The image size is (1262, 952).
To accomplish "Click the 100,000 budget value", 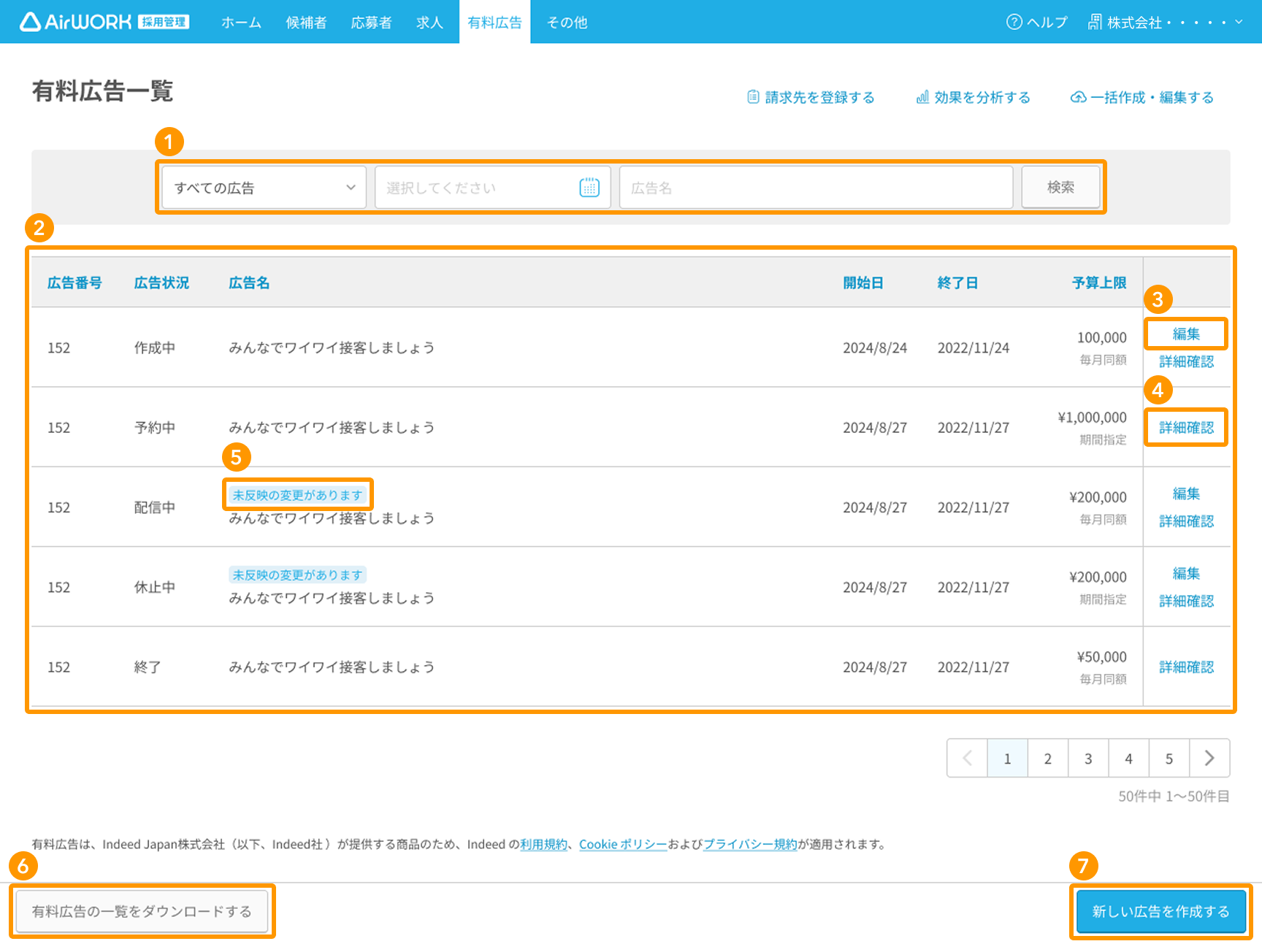I will click(x=1101, y=337).
